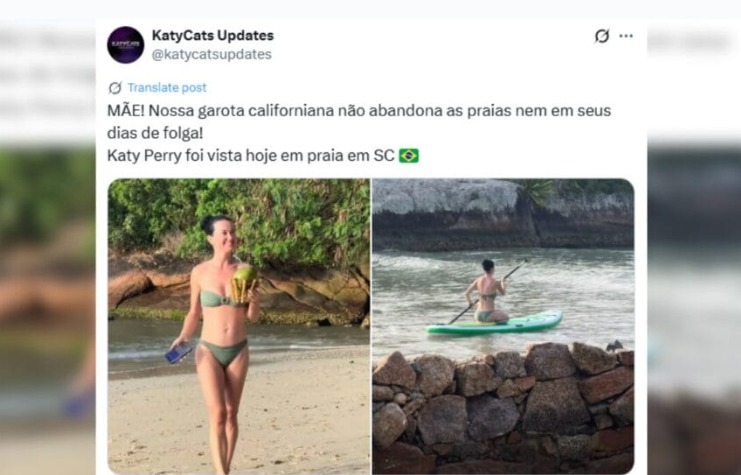The height and width of the screenshot is (475, 741).
Task: Open the right paddleboard photo
Action: click(x=503, y=326)
